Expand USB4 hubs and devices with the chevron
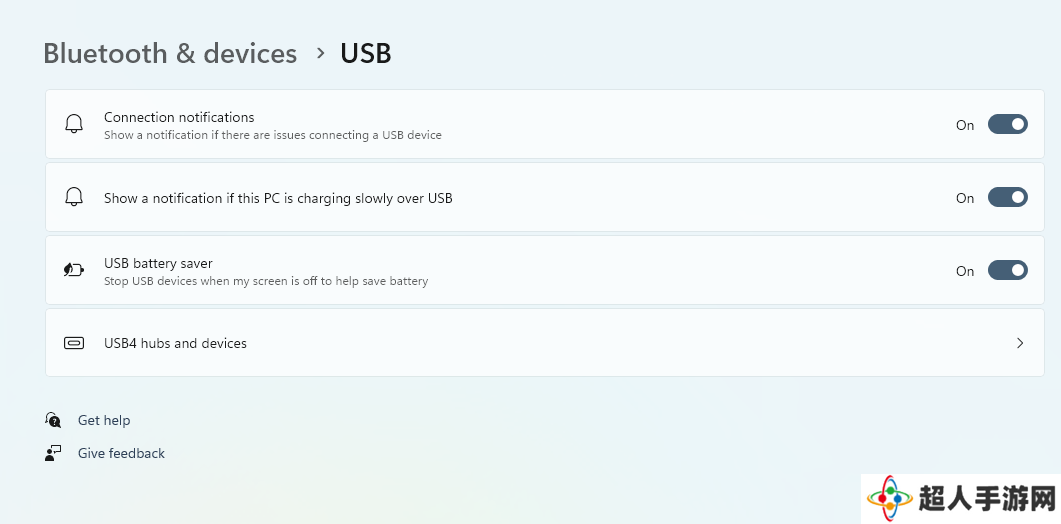The image size is (1061, 524). tap(1020, 343)
